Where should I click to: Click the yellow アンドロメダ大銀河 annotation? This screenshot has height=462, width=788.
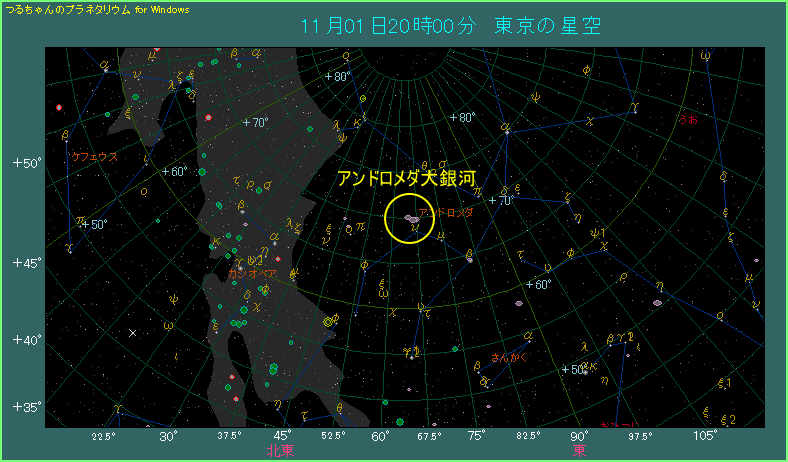405,178
